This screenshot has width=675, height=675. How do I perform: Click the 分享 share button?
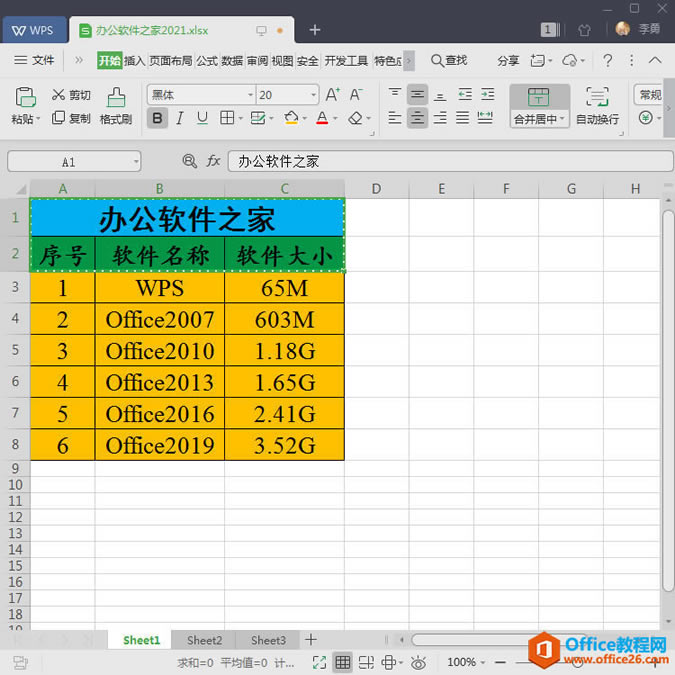pos(508,61)
